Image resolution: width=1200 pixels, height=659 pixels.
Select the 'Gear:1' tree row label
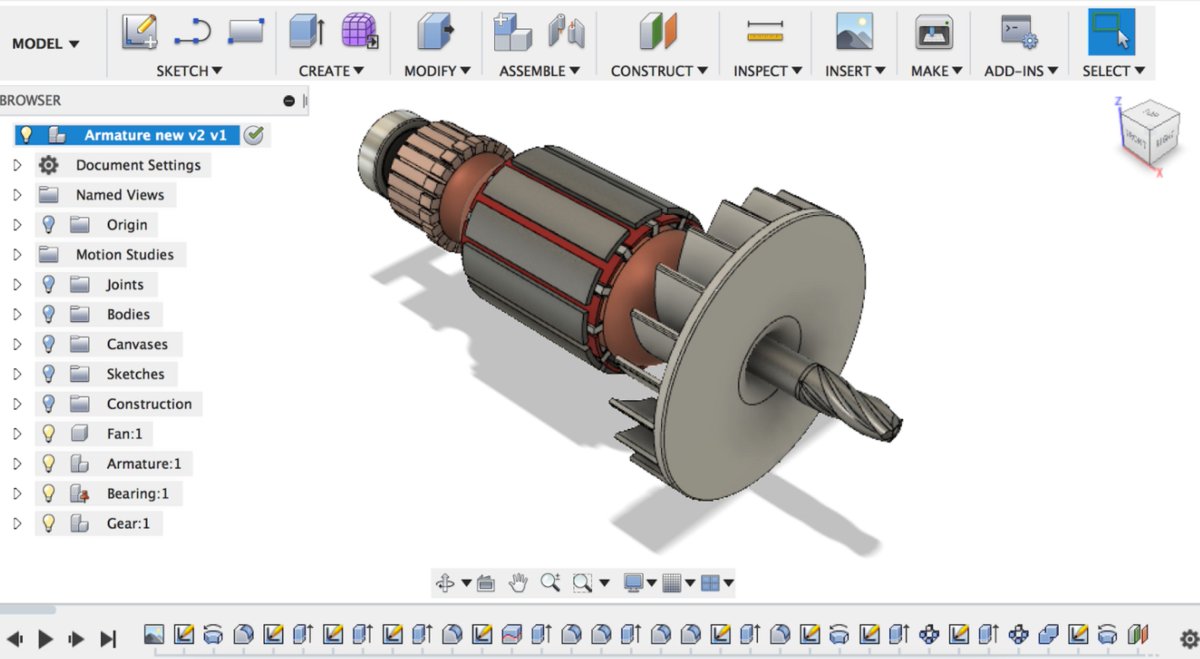tap(128, 523)
